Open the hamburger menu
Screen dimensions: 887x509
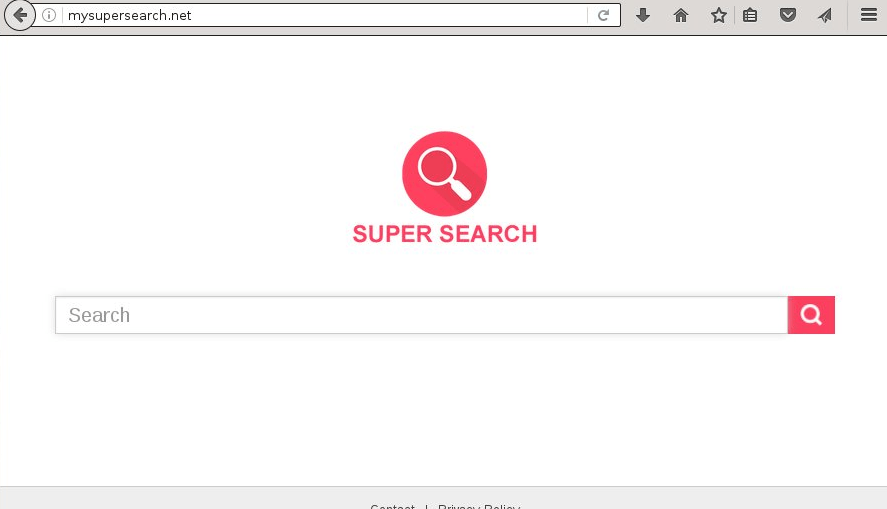868,15
